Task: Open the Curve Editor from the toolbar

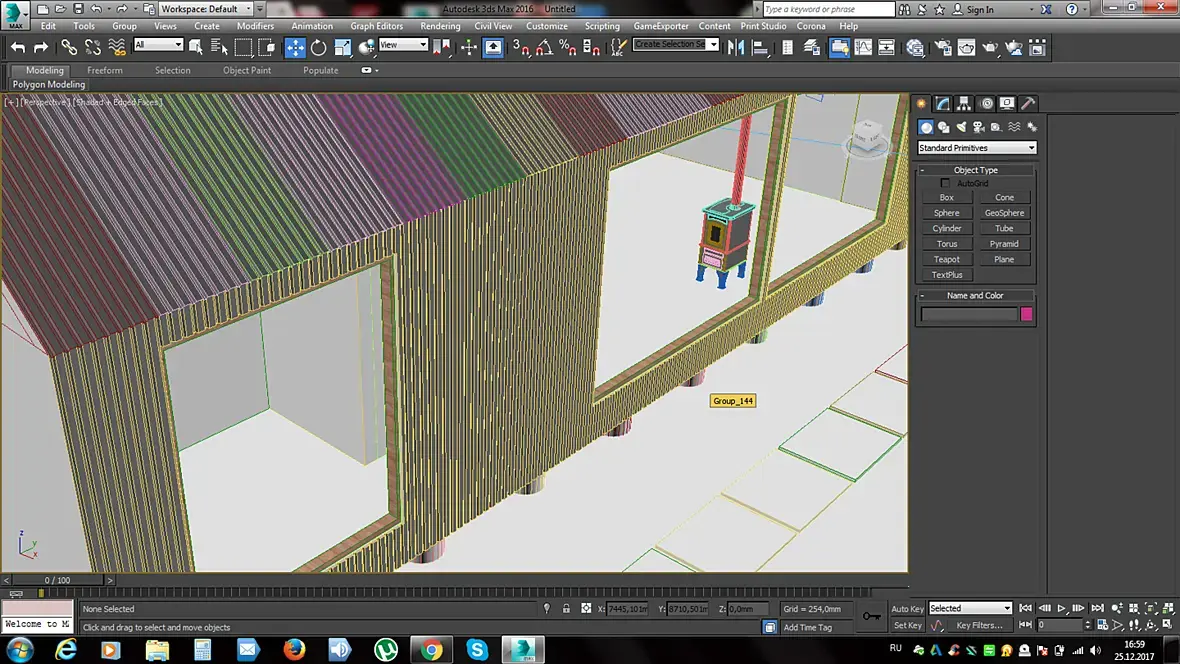Action: tap(862, 47)
